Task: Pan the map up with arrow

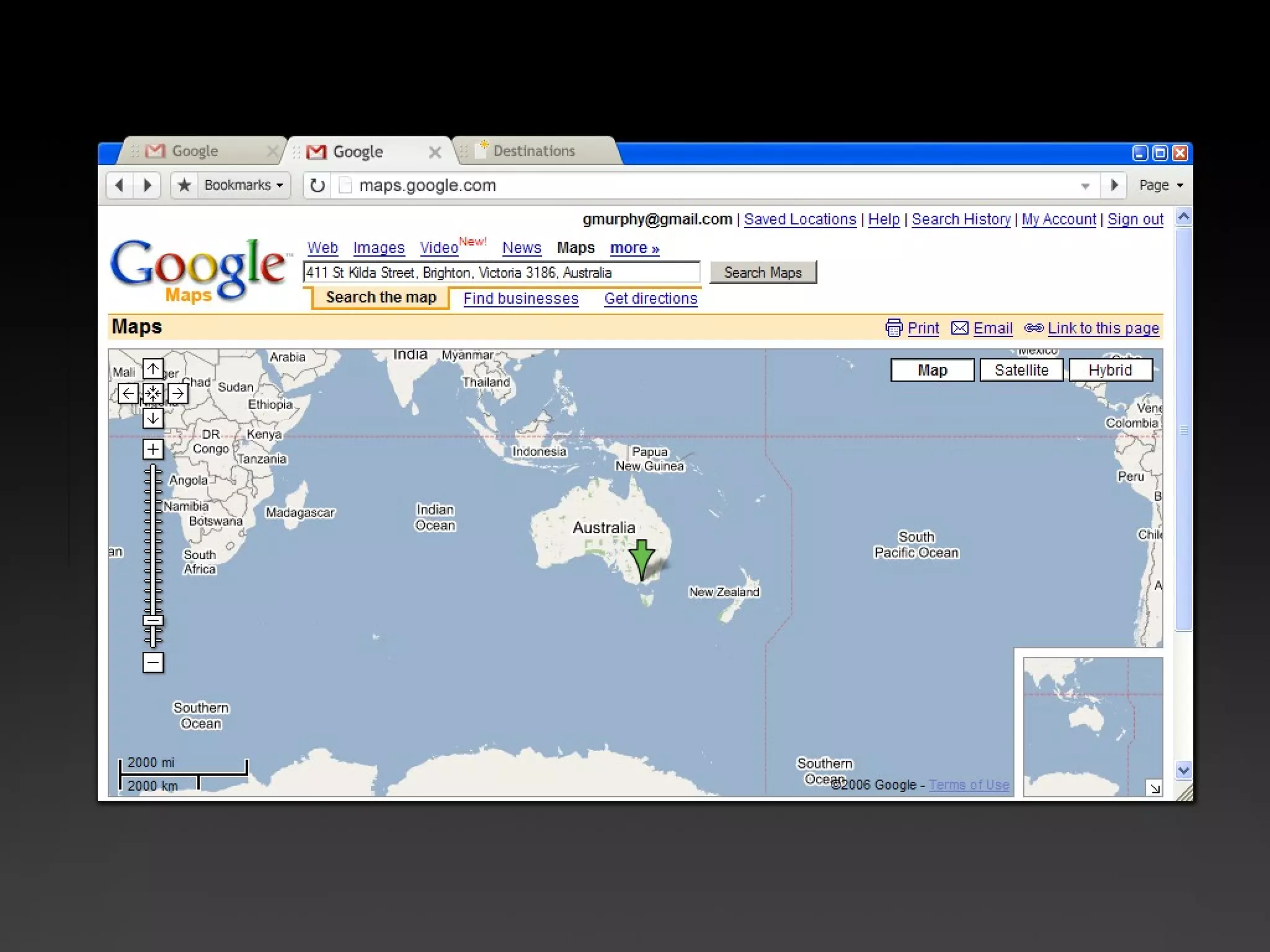Action: pyautogui.click(x=153, y=369)
